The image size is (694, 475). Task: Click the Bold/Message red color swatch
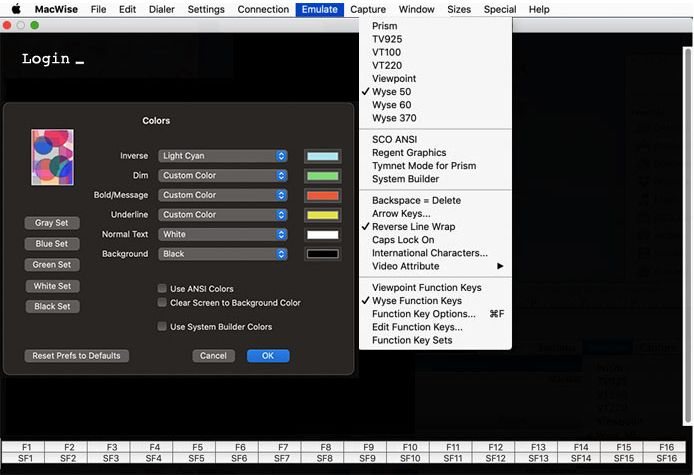323,196
